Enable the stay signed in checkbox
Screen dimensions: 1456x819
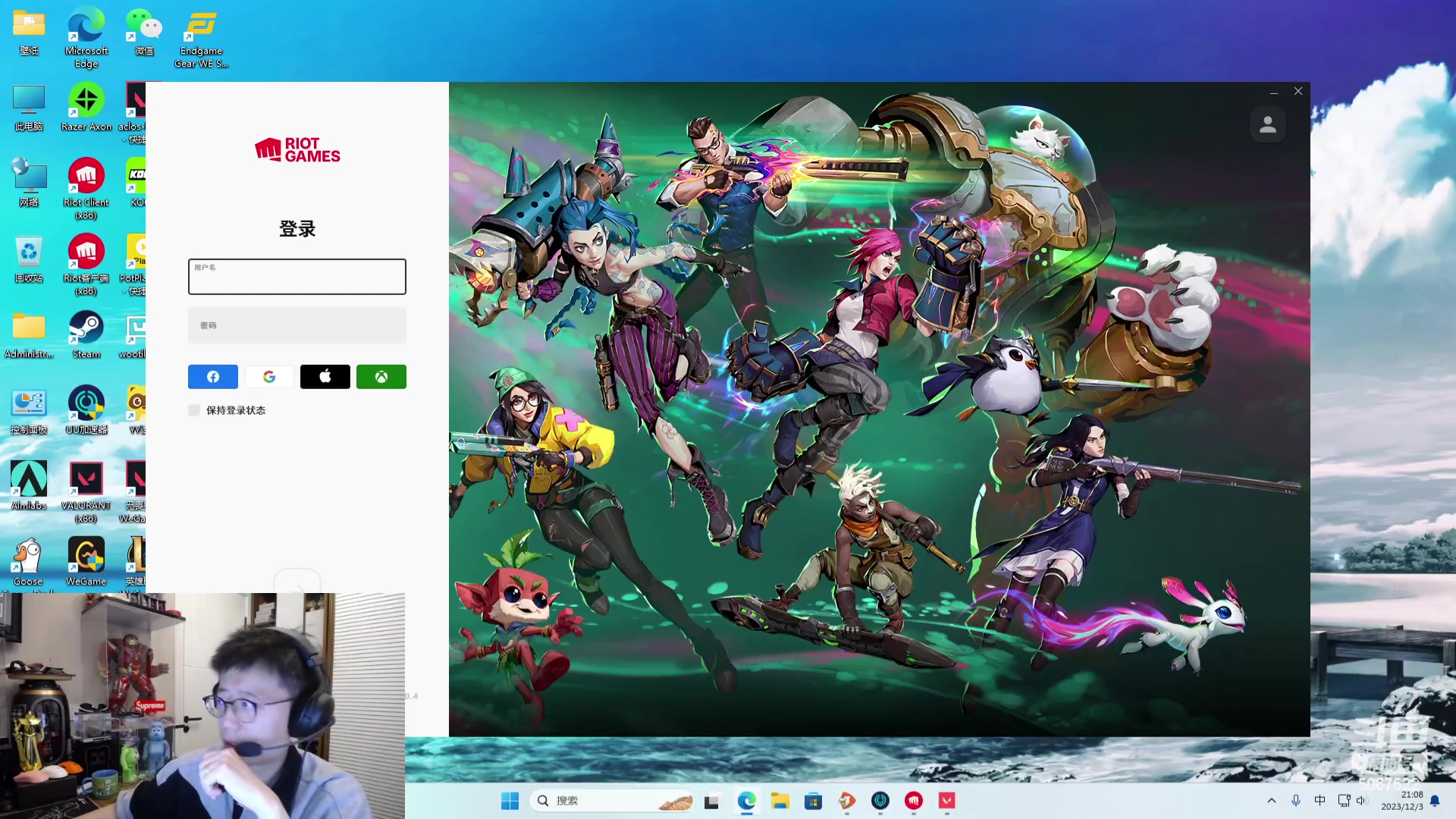click(x=194, y=410)
